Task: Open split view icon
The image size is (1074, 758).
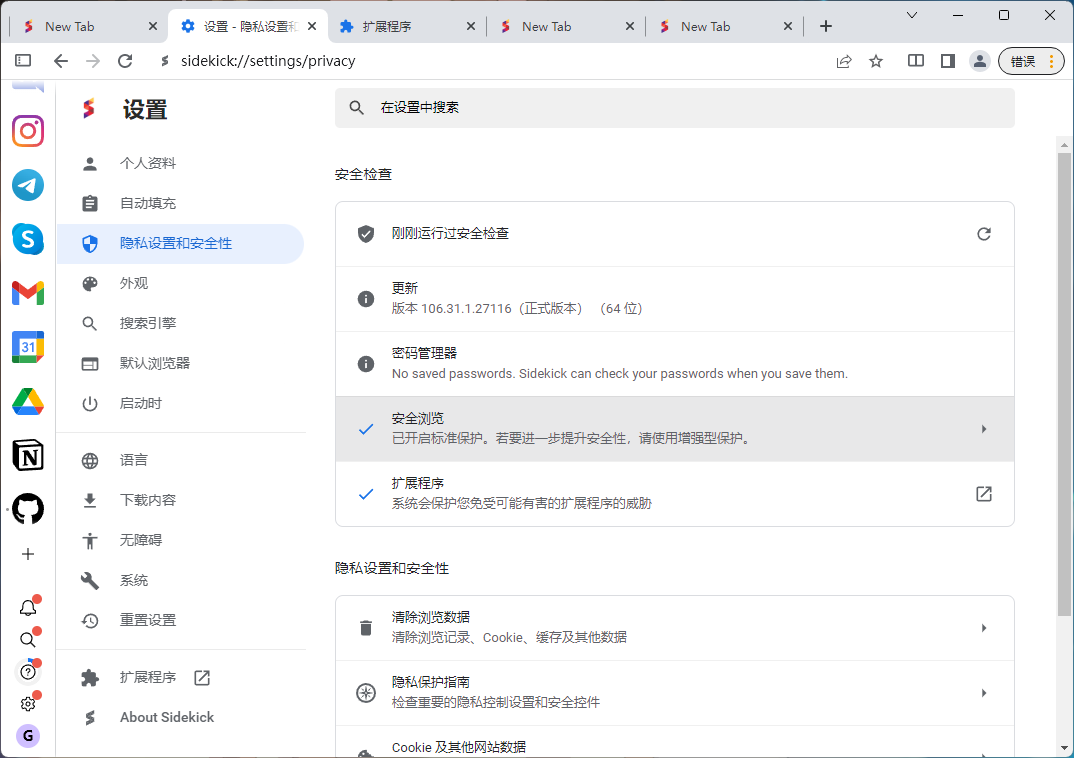Action: click(x=916, y=61)
